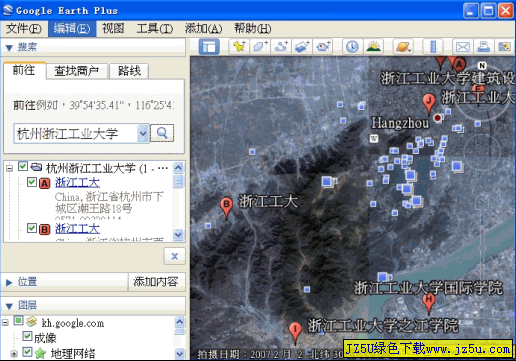The height and width of the screenshot is (361, 516).
Task: Uncheck the 杭州浙江工业大学 results folder checkbox
Action: click(x=23, y=166)
